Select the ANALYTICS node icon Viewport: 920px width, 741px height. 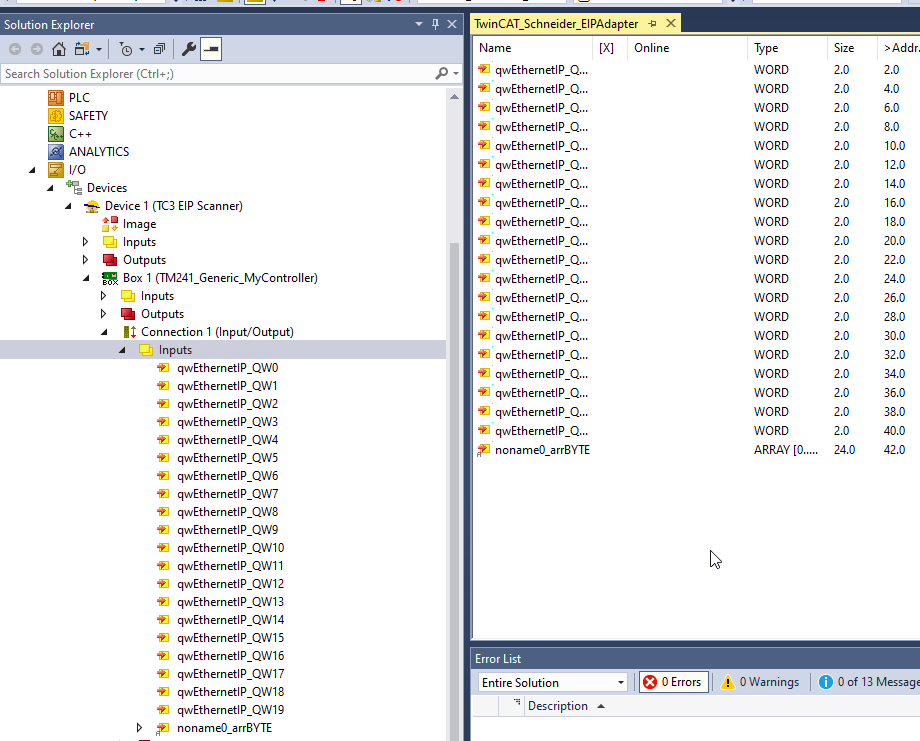[x=56, y=152]
